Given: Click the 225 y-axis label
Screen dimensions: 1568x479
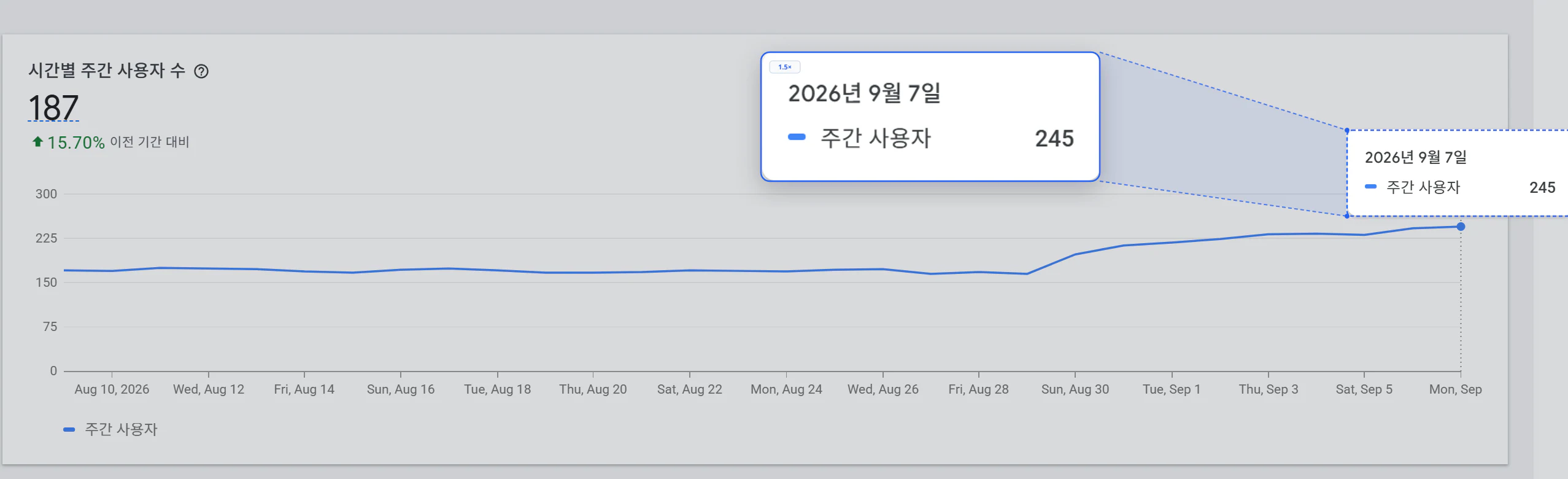Looking at the screenshot, I should [46, 238].
